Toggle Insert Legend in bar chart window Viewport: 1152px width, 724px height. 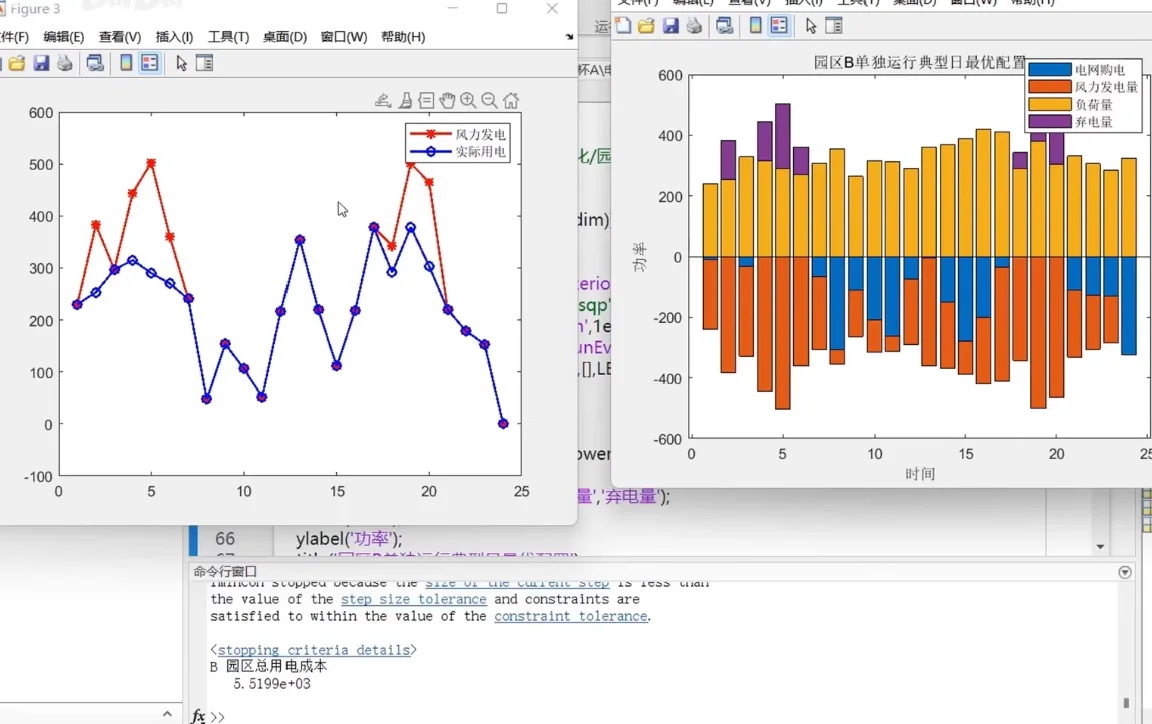[x=779, y=26]
